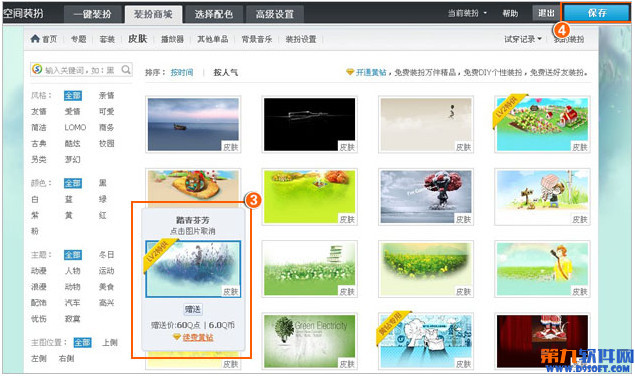Filter theme by 运动

(x=107, y=271)
